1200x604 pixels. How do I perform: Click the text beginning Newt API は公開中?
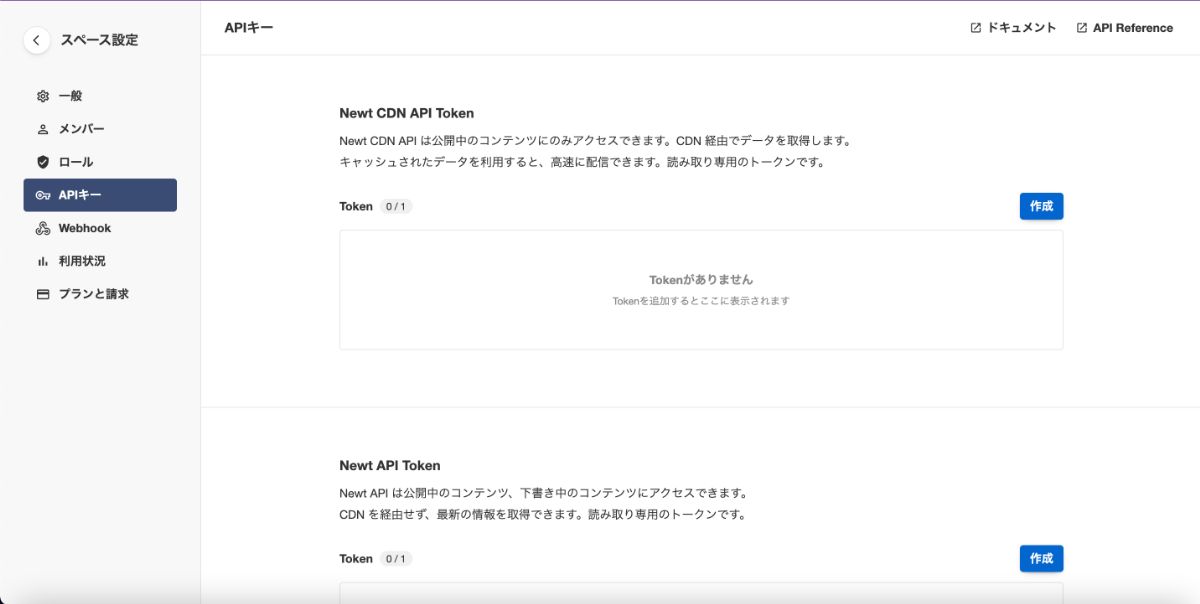coord(544,493)
